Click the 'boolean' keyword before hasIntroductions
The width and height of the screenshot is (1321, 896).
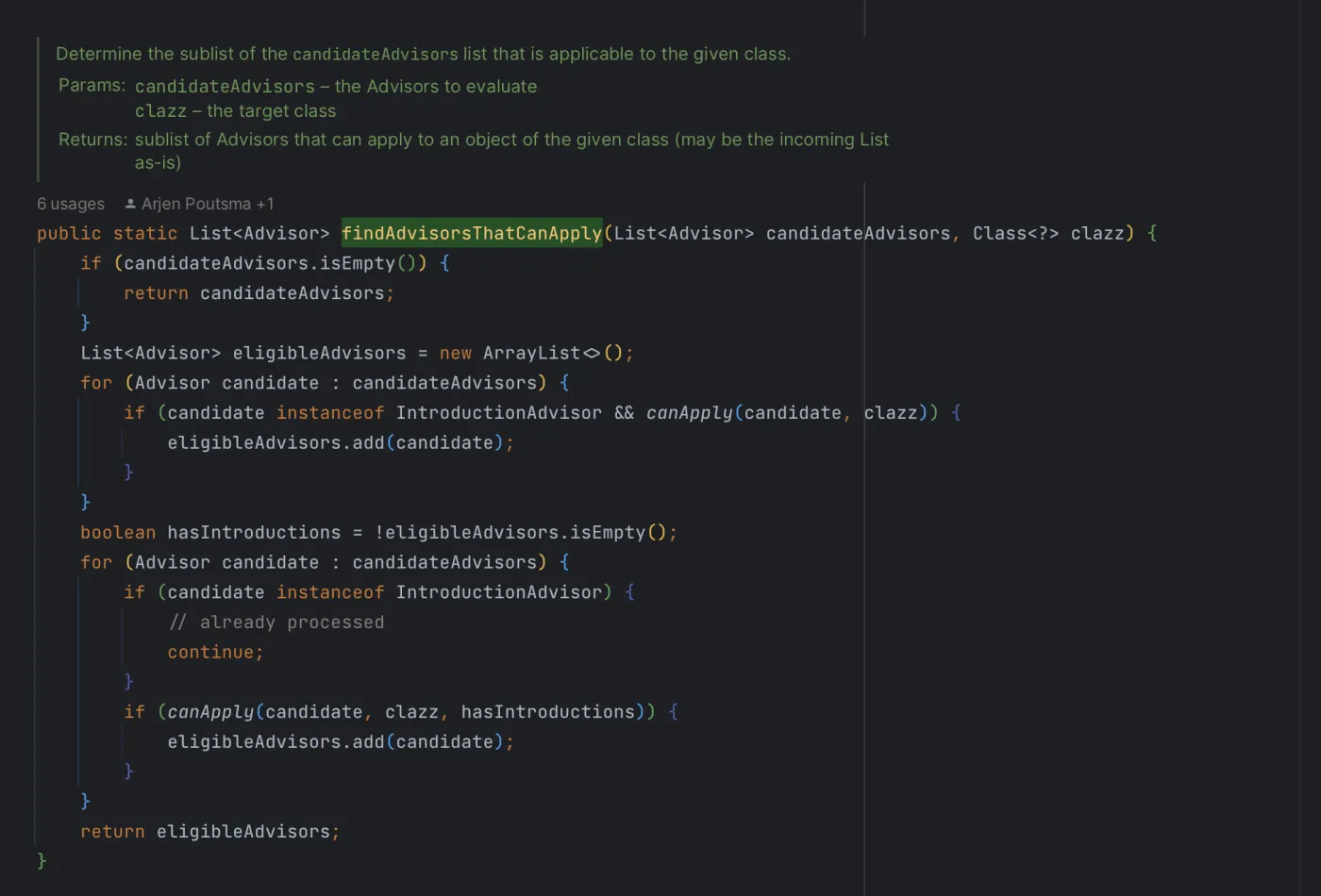[118, 533]
